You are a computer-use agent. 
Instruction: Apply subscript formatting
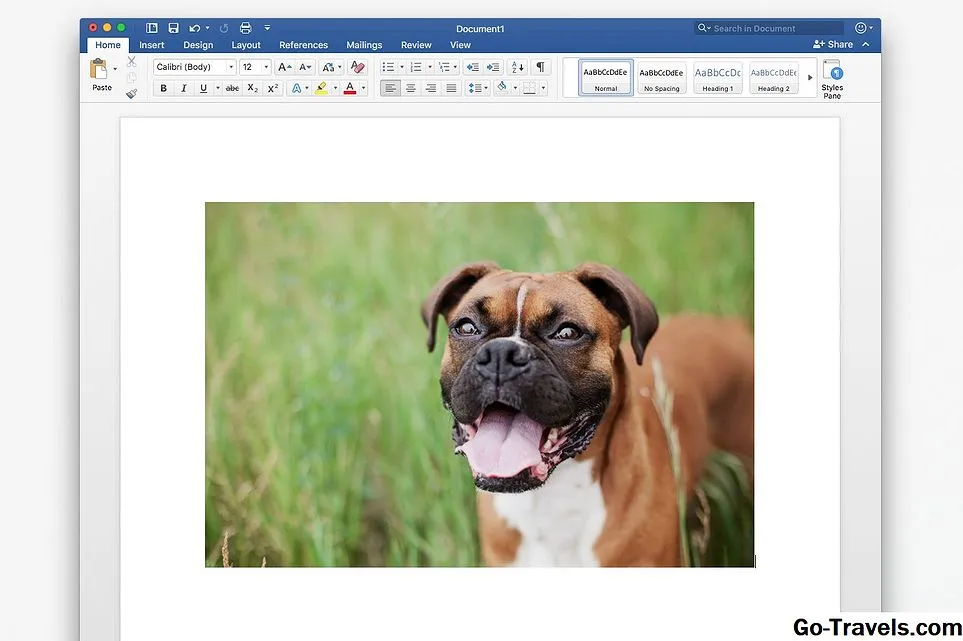tap(252, 88)
